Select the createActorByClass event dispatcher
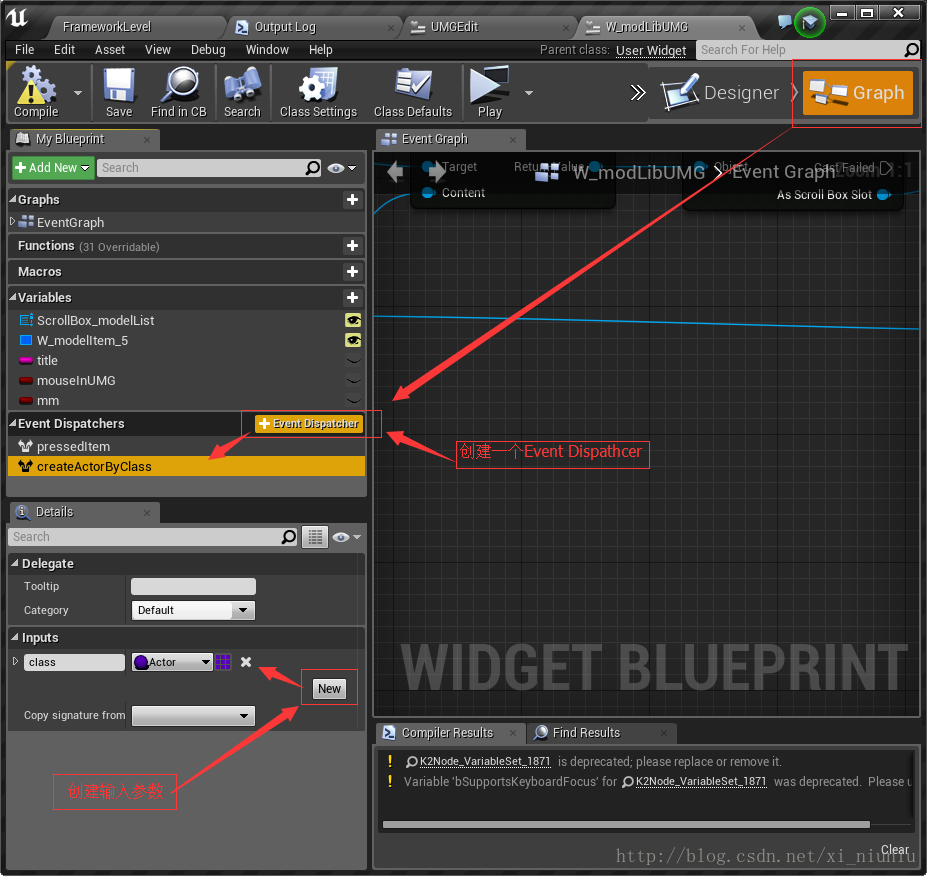The height and width of the screenshot is (876, 927). coord(186,466)
